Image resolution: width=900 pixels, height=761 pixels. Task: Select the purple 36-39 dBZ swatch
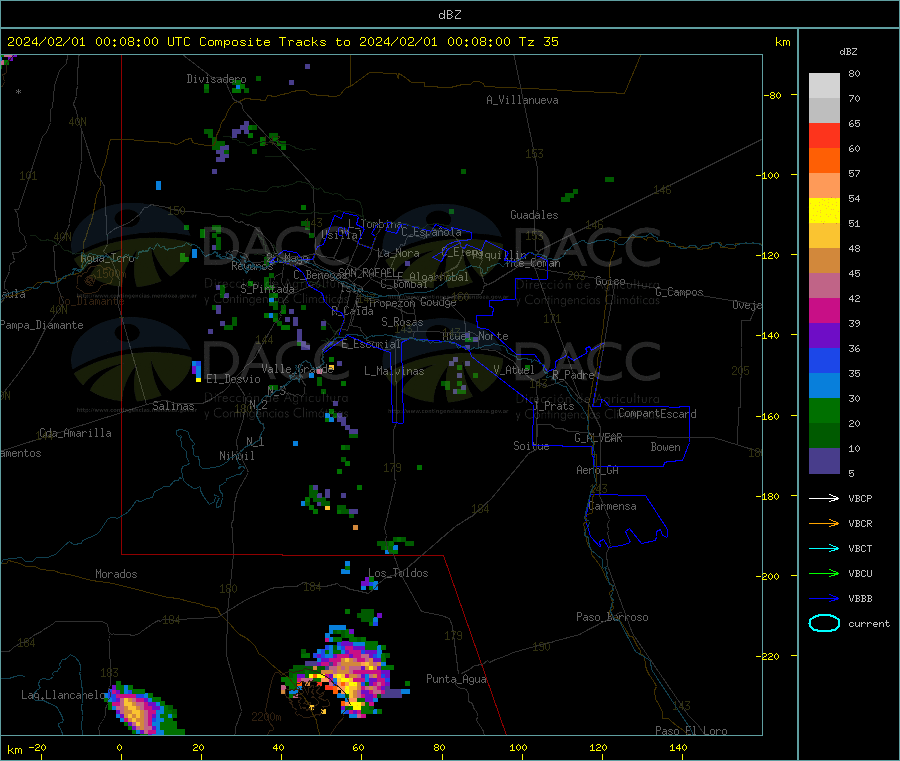click(824, 336)
